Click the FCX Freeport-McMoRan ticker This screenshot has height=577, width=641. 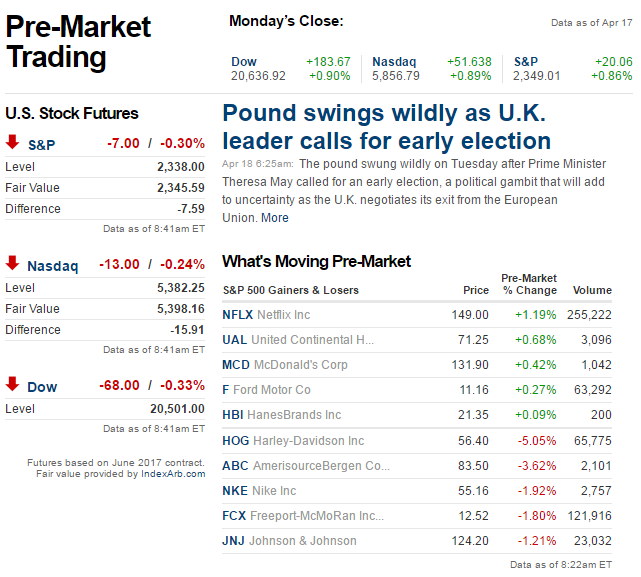tap(235, 516)
